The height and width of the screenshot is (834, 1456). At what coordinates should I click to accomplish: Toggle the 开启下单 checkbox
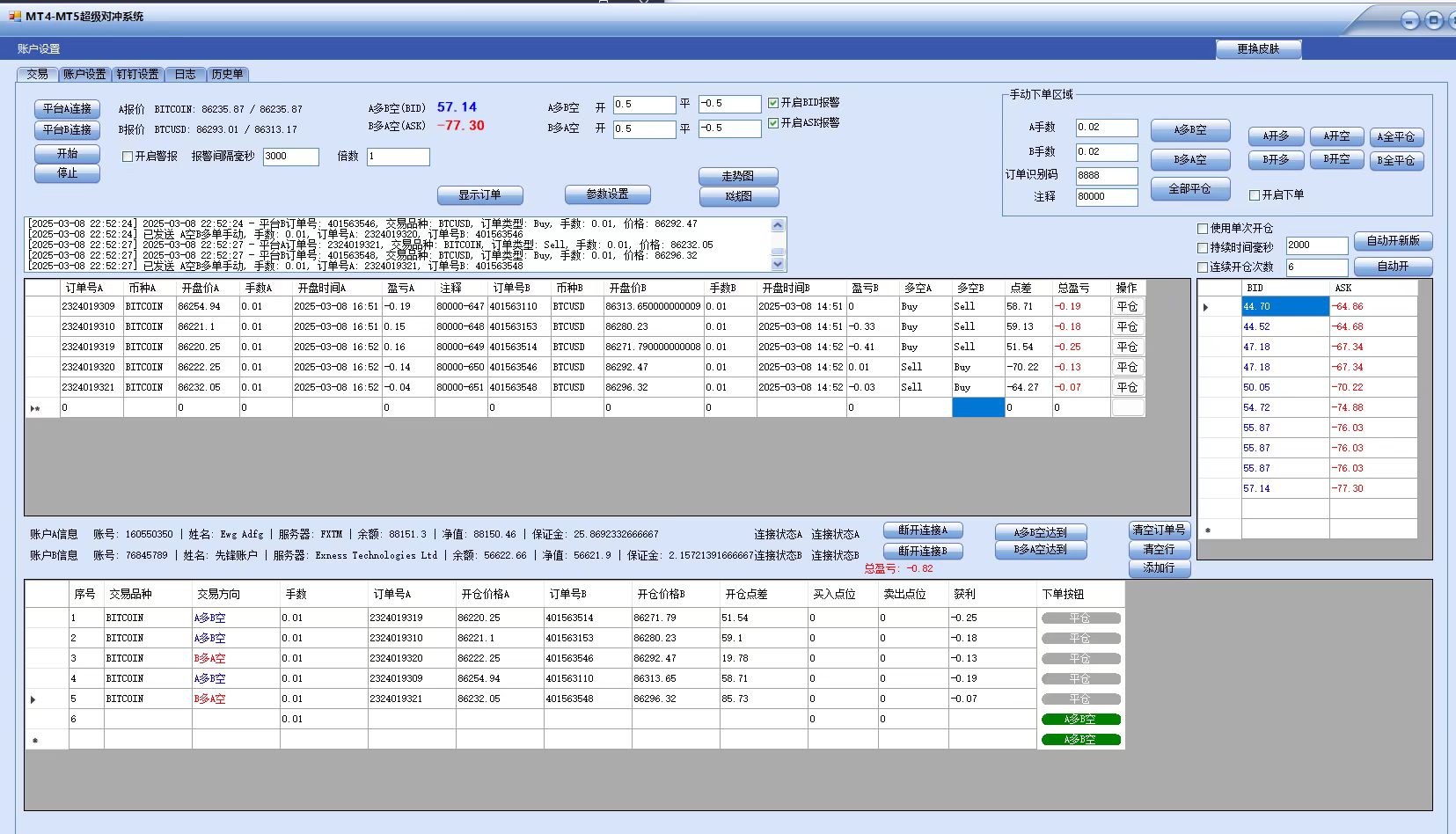coord(1255,195)
